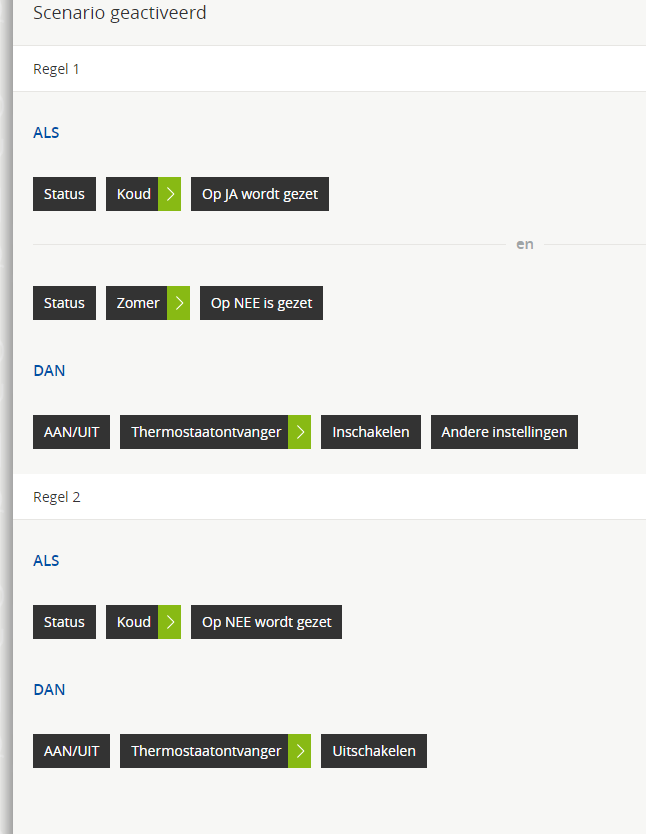Click AAN/UIT block in Regel 1
The image size is (646, 834).
pyautogui.click(x=71, y=432)
